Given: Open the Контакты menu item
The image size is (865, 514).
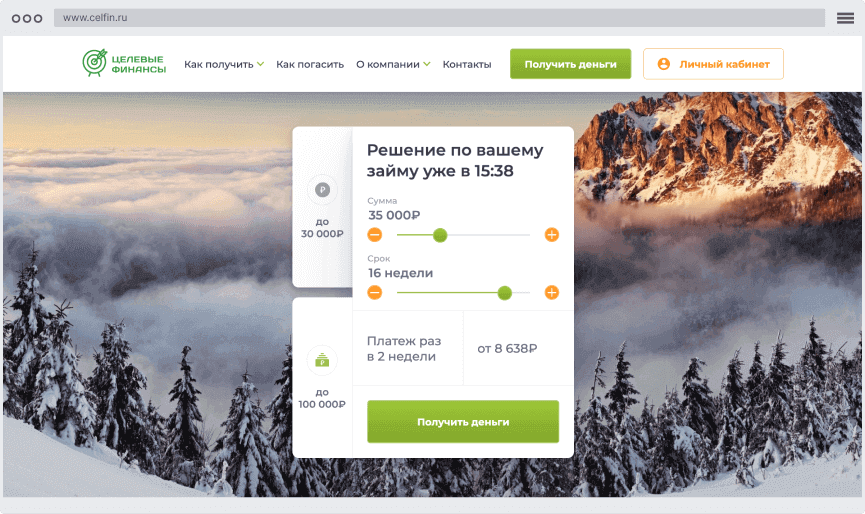Looking at the screenshot, I should click(467, 65).
